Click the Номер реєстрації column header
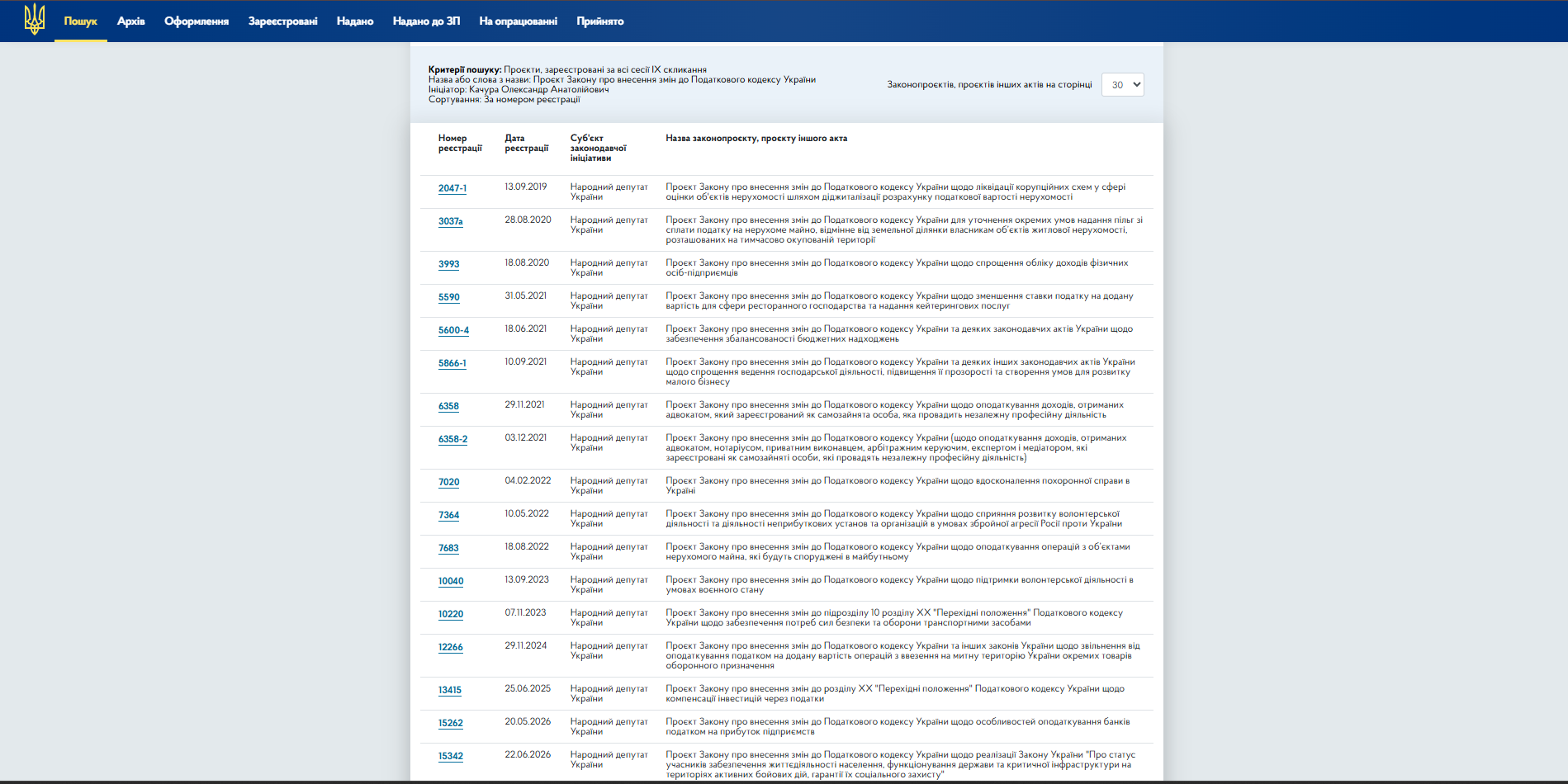The height and width of the screenshot is (784, 1568). tap(460, 144)
